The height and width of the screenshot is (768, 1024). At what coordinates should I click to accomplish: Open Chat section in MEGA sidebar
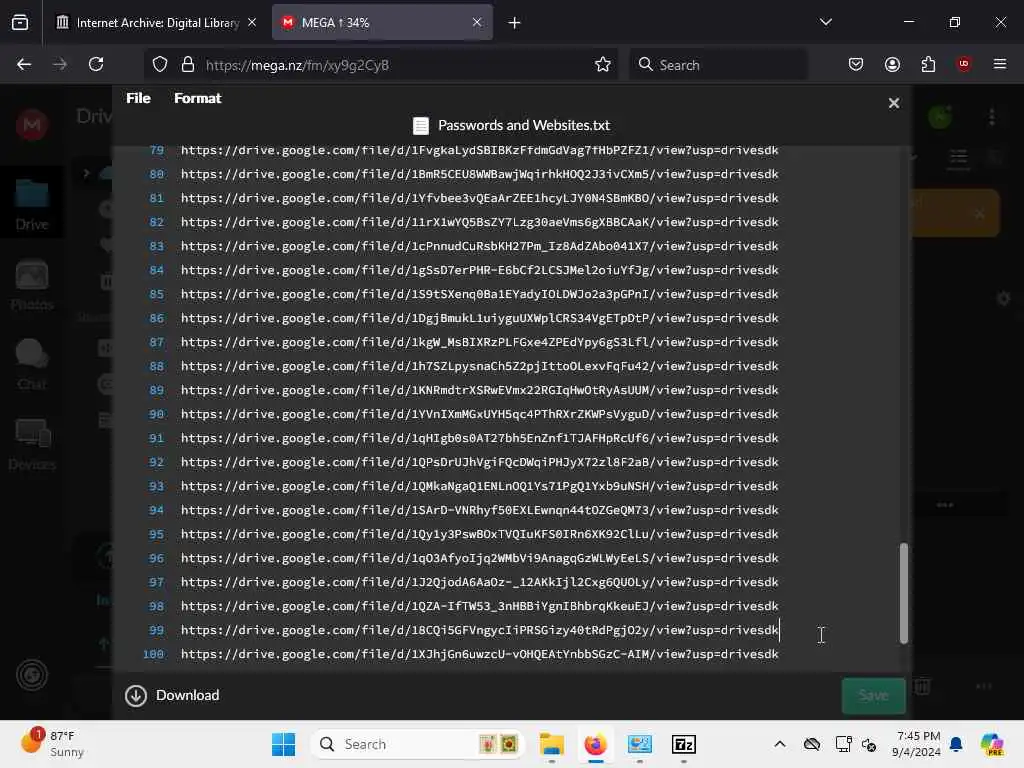[31, 364]
